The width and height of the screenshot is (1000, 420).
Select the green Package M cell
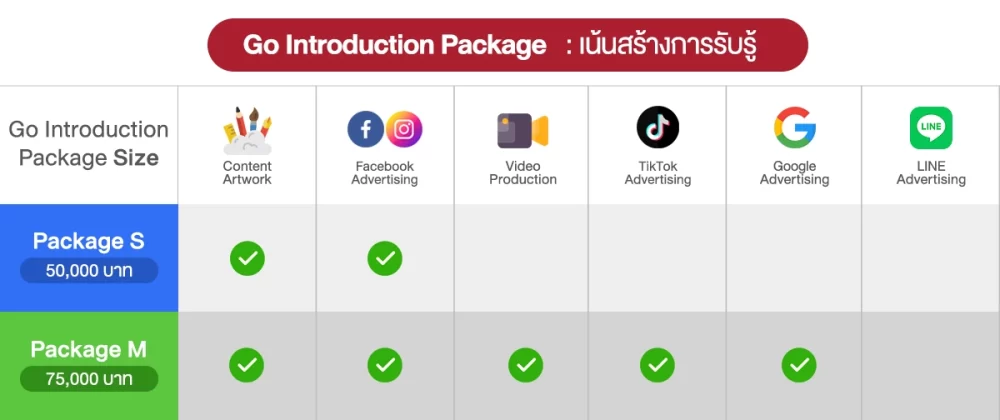(x=89, y=349)
